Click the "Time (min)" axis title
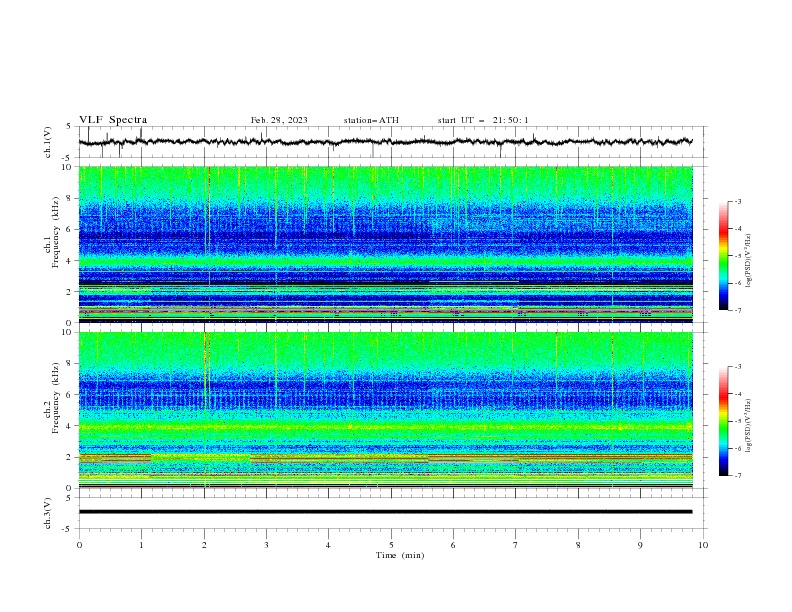The image size is (792, 612). (400, 555)
